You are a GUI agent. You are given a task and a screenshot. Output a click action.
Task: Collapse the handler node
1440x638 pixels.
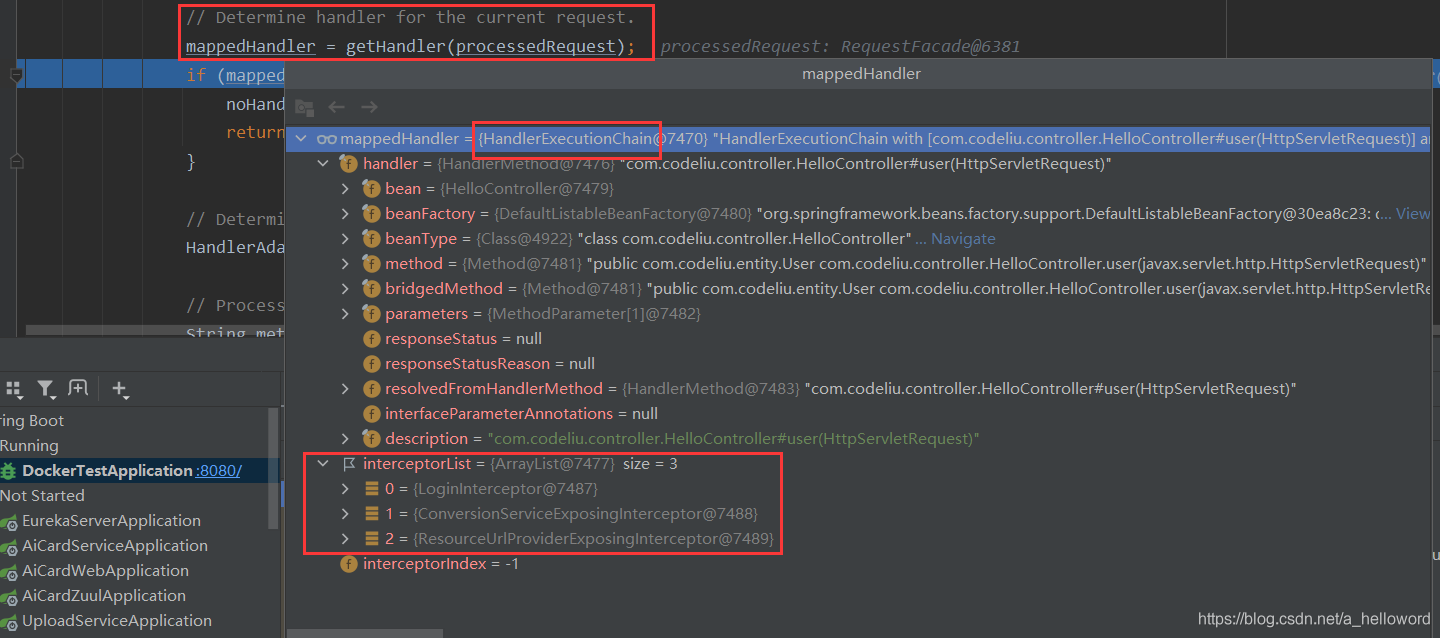(323, 164)
